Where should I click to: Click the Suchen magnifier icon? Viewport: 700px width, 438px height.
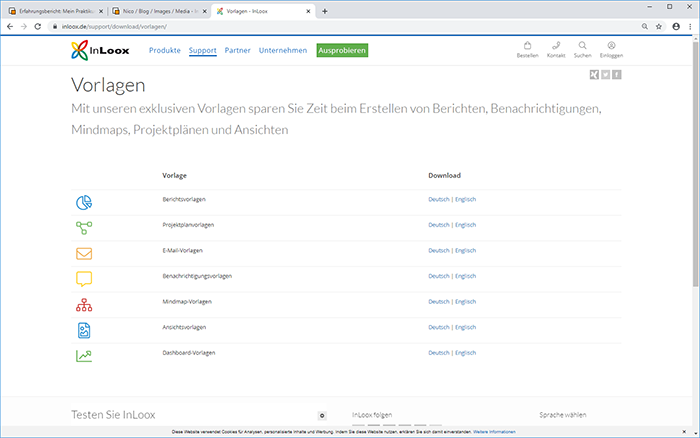click(582, 46)
